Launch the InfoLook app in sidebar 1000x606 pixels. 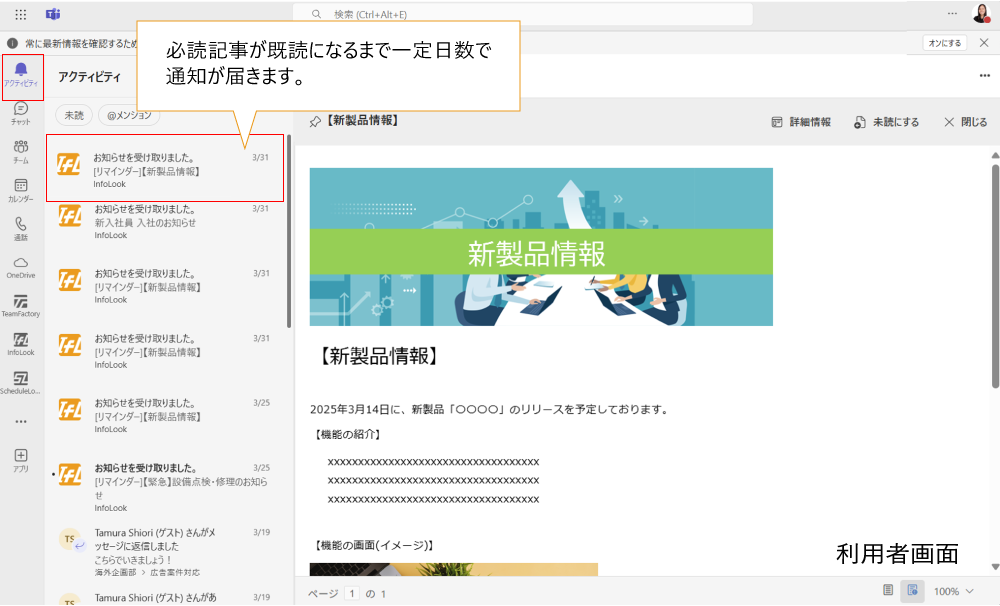coord(21,344)
